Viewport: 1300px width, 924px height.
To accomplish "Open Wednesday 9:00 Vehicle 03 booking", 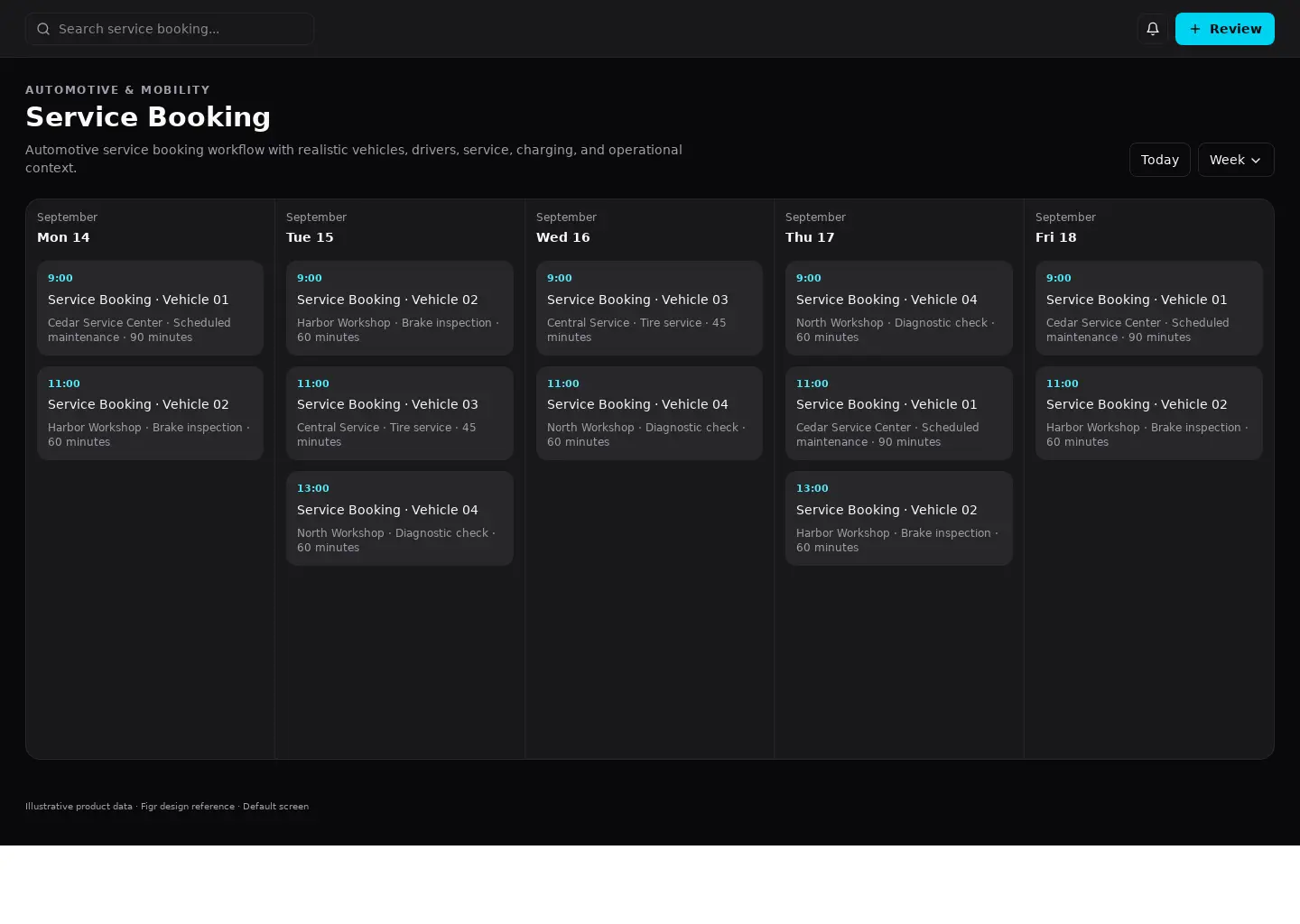I will coord(649,308).
